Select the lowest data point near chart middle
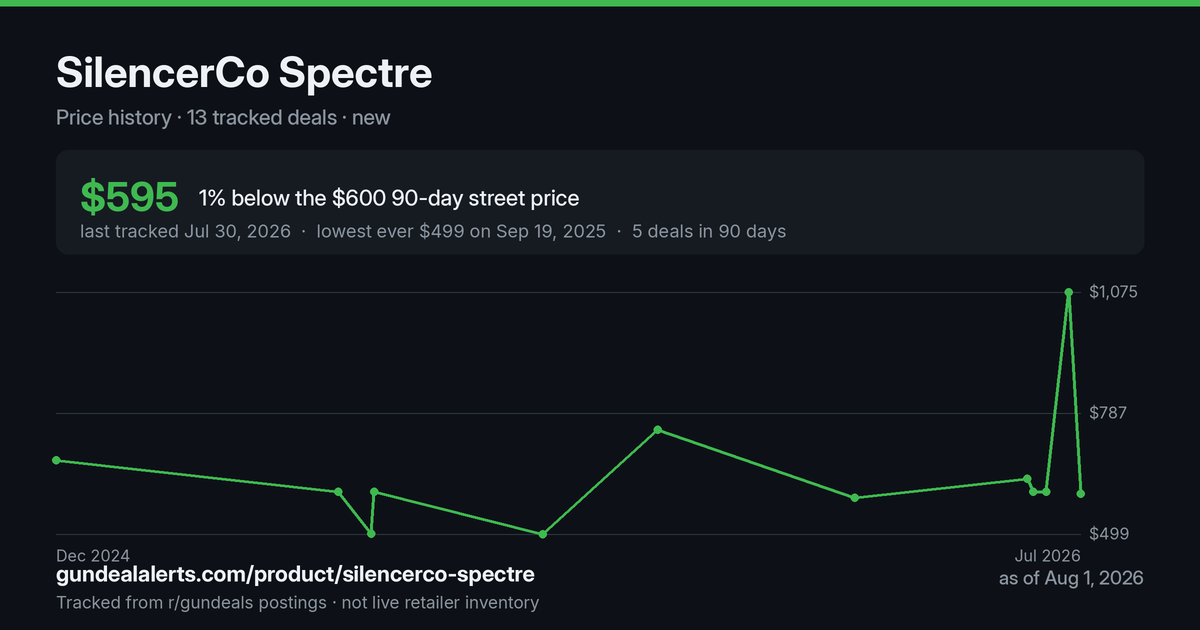This screenshot has height=630, width=1200. 543,534
